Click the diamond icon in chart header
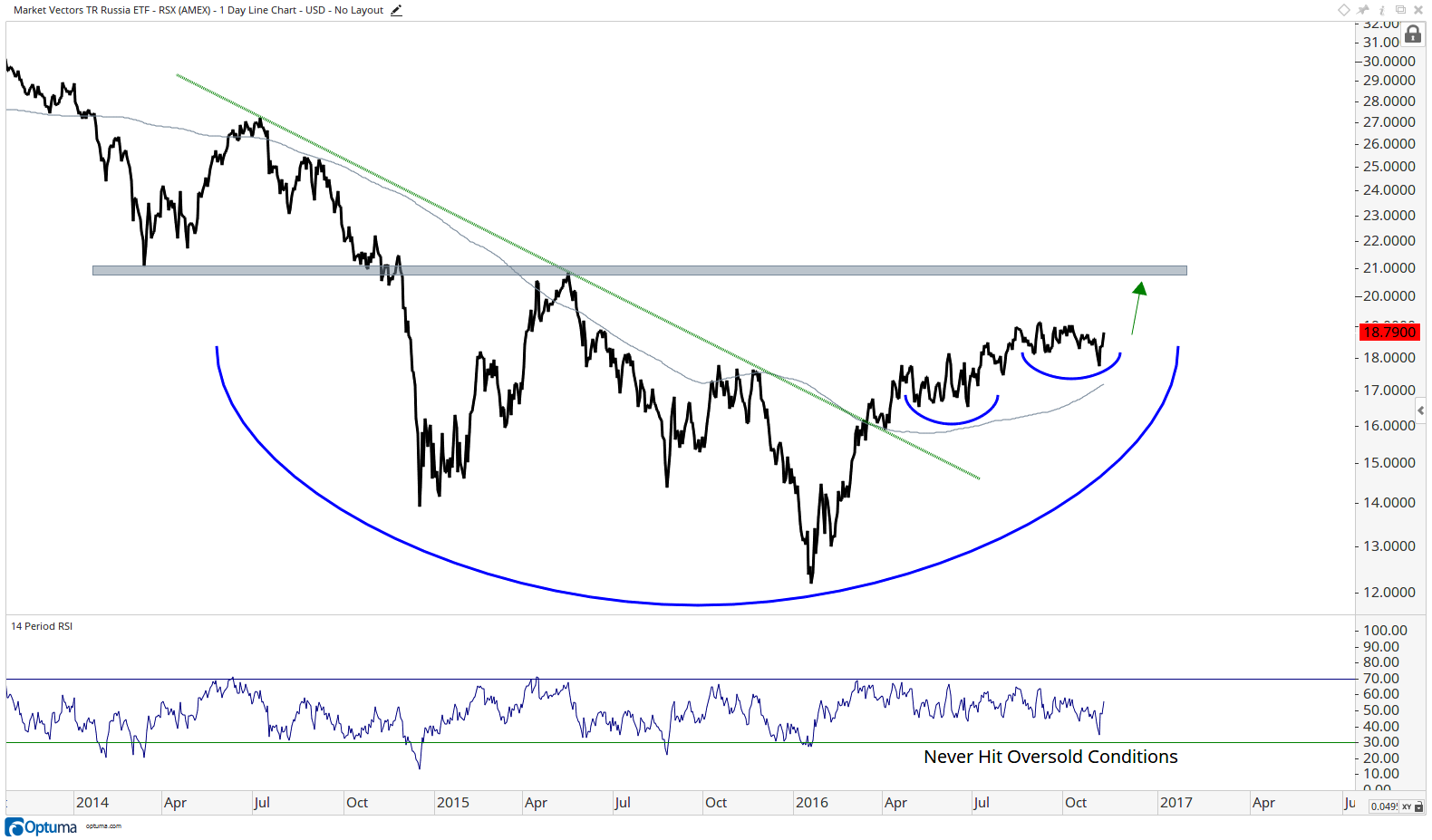1432x840 pixels. click(1344, 10)
